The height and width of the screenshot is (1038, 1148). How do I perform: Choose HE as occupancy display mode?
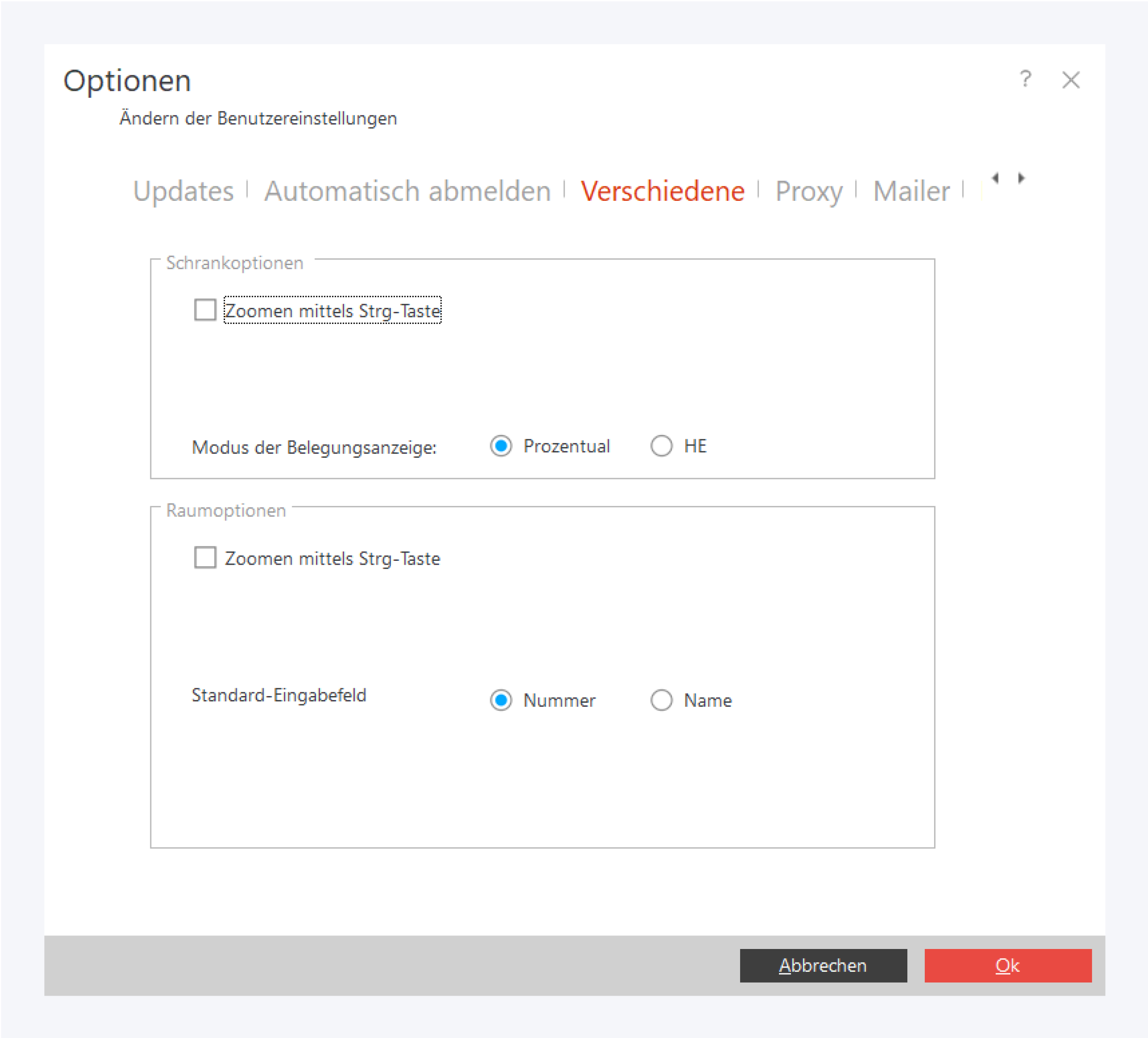pos(661,446)
